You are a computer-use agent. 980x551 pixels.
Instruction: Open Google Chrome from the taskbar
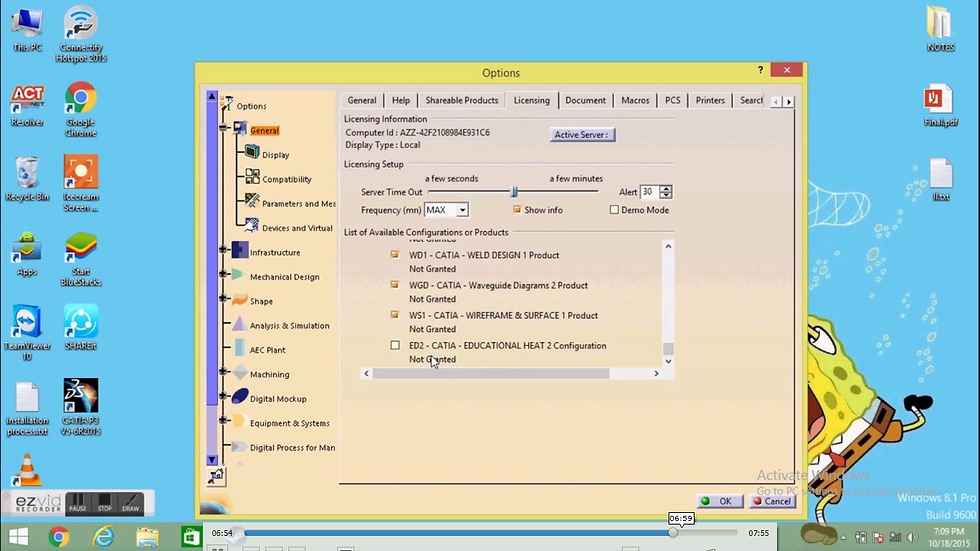pos(59,537)
